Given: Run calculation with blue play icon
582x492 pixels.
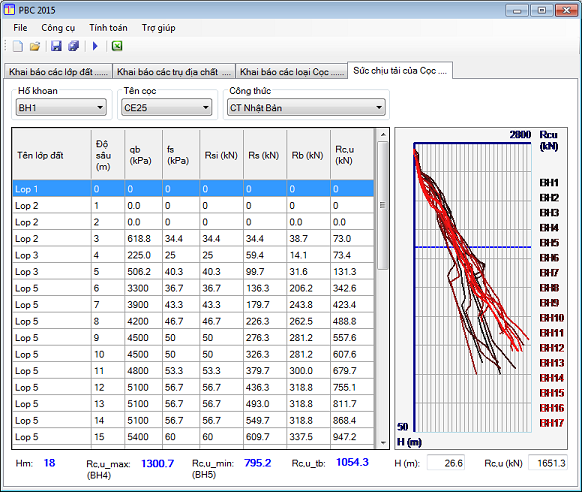Looking at the screenshot, I should pos(95,46).
